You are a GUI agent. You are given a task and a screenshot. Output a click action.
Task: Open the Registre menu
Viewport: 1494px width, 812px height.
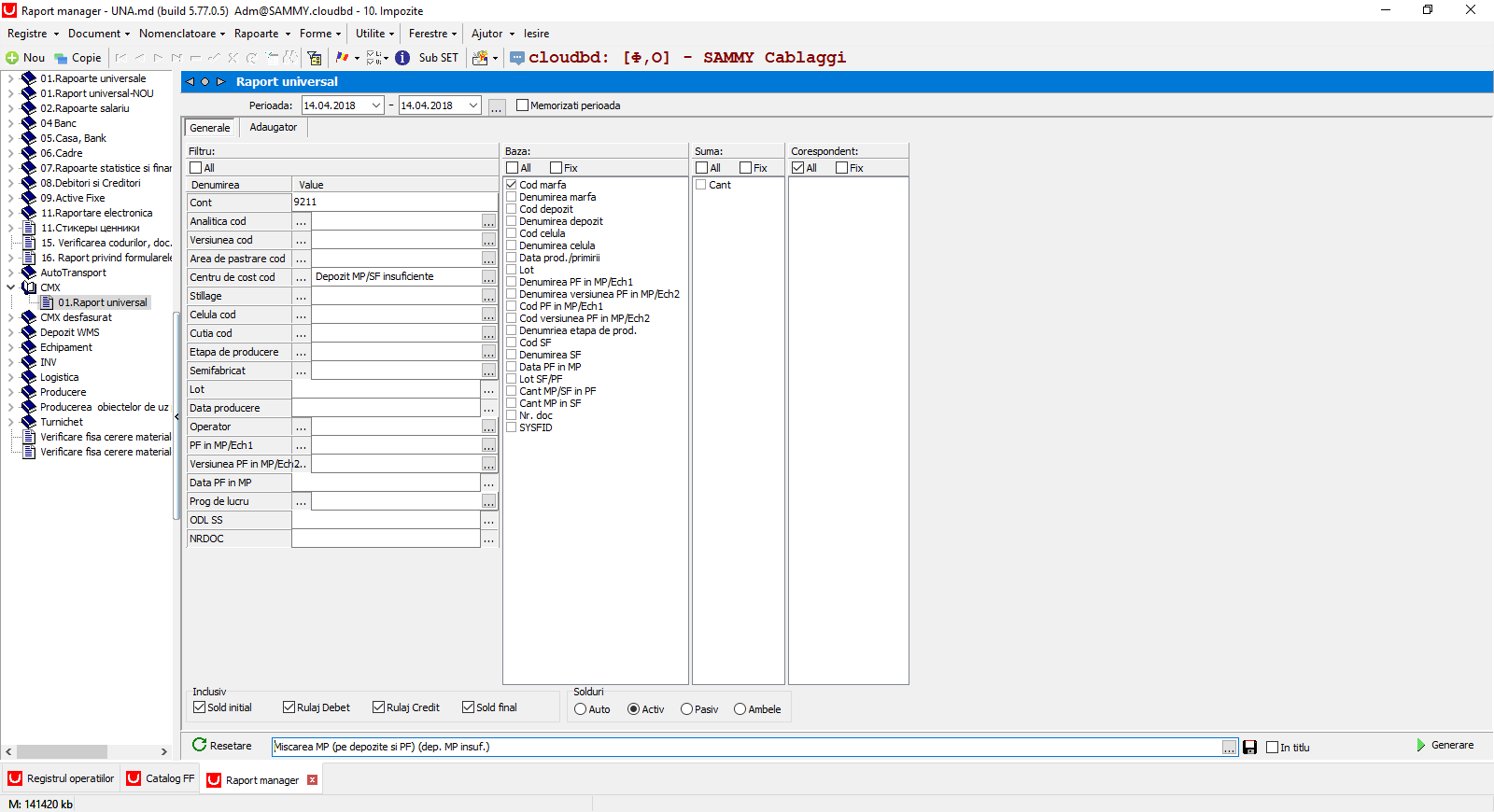(33, 34)
